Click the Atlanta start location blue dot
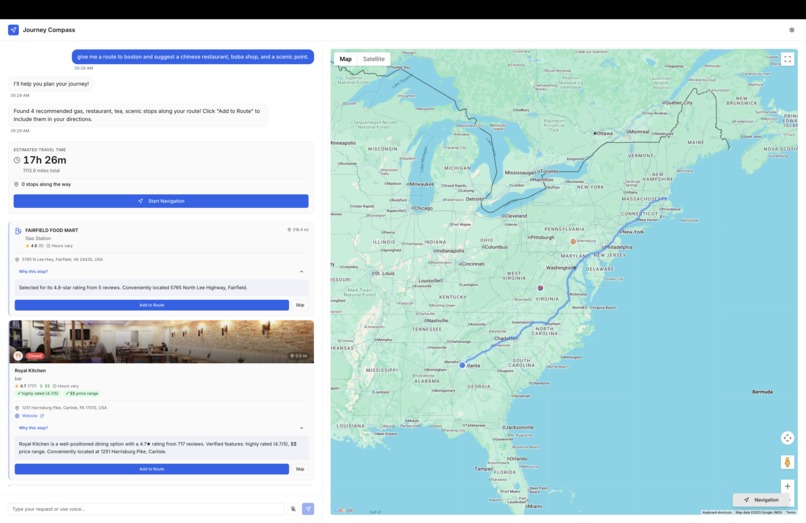Image resolution: width=806 pixels, height=523 pixels. 462,365
